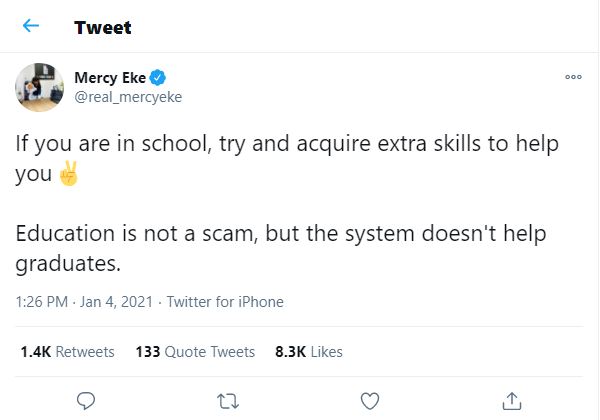600x420 pixels.
Task: Open the Twitter for iPhone source link
Action: pos(225,302)
